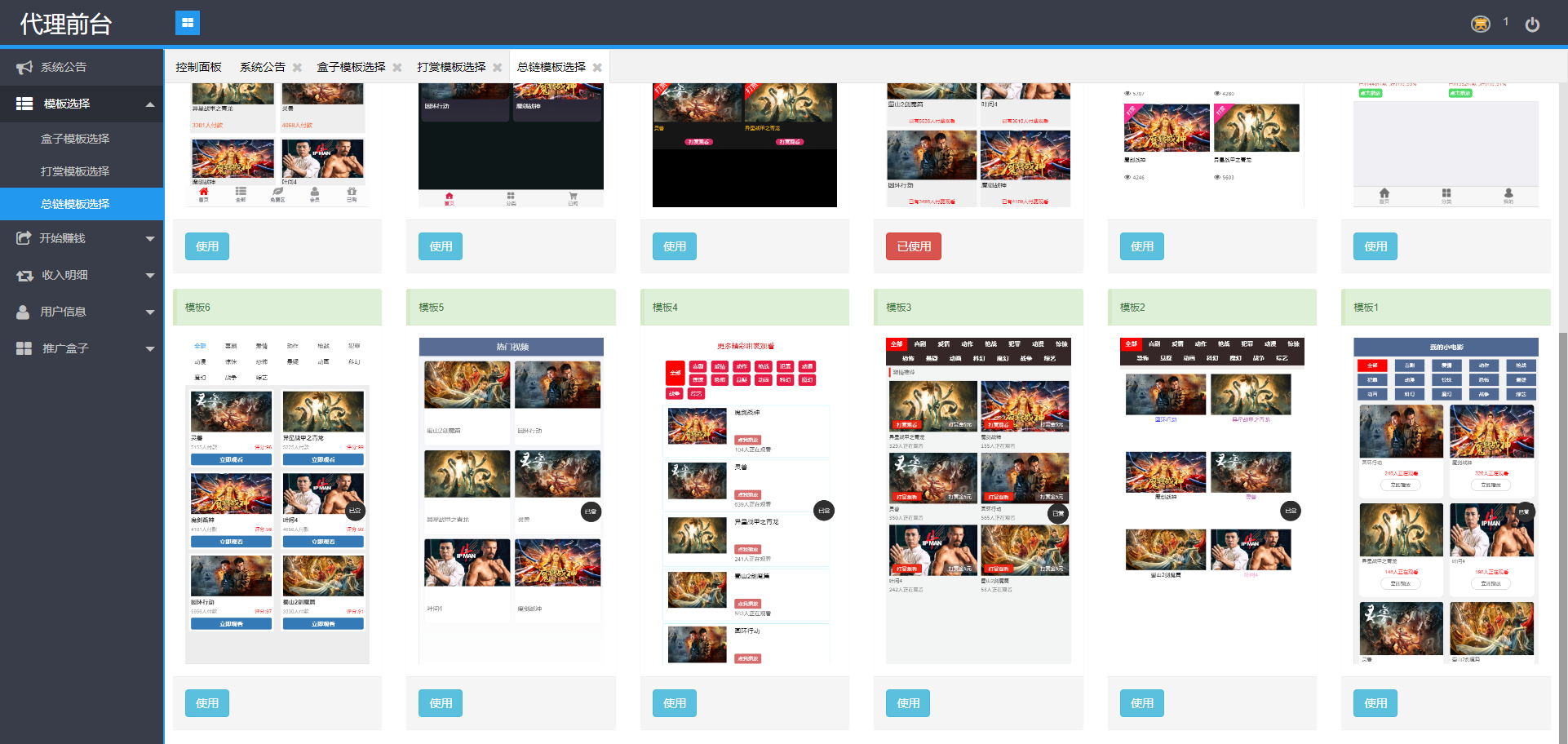Click the red 已使用 button
This screenshot has height=744, width=1568.
pos(914,246)
